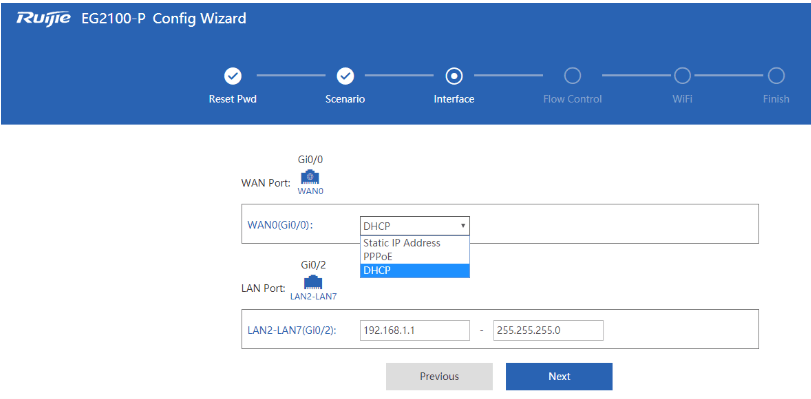The height and width of the screenshot is (399, 811).
Task: Click the Gi0/0 text above WAN port
Action: (x=310, y=159)
